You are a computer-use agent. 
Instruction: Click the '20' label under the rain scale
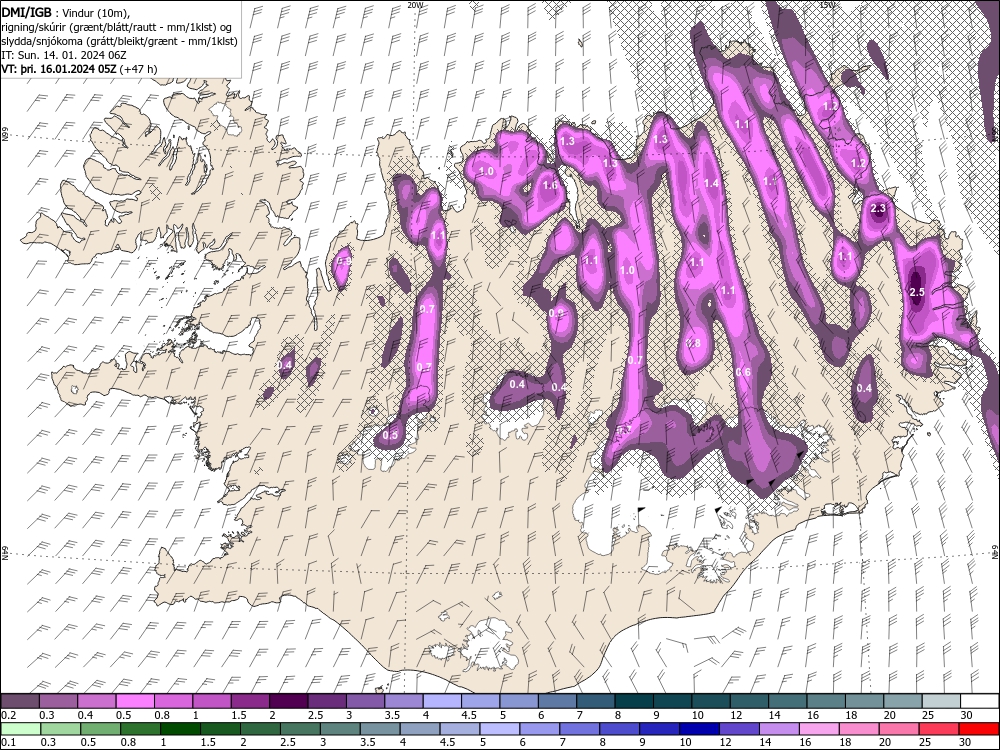pos(885,743)
